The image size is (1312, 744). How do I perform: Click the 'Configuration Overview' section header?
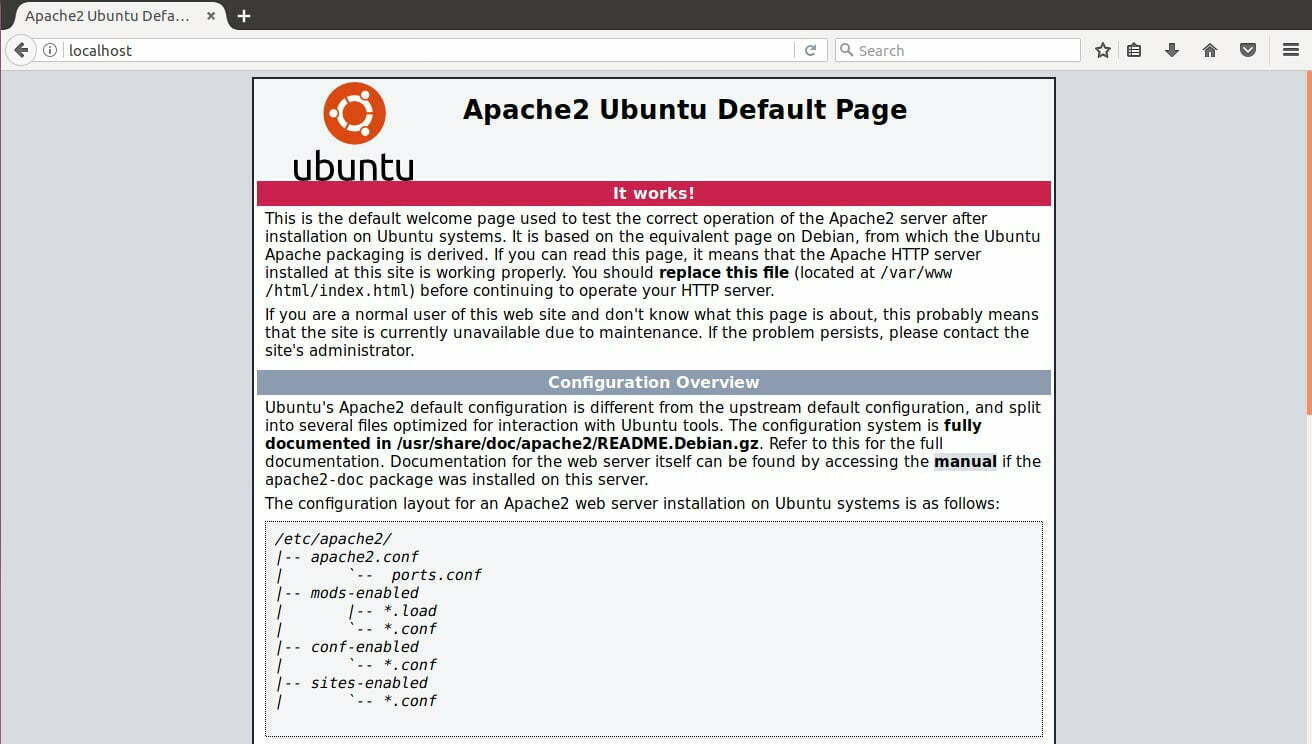[x=654, y=382]
